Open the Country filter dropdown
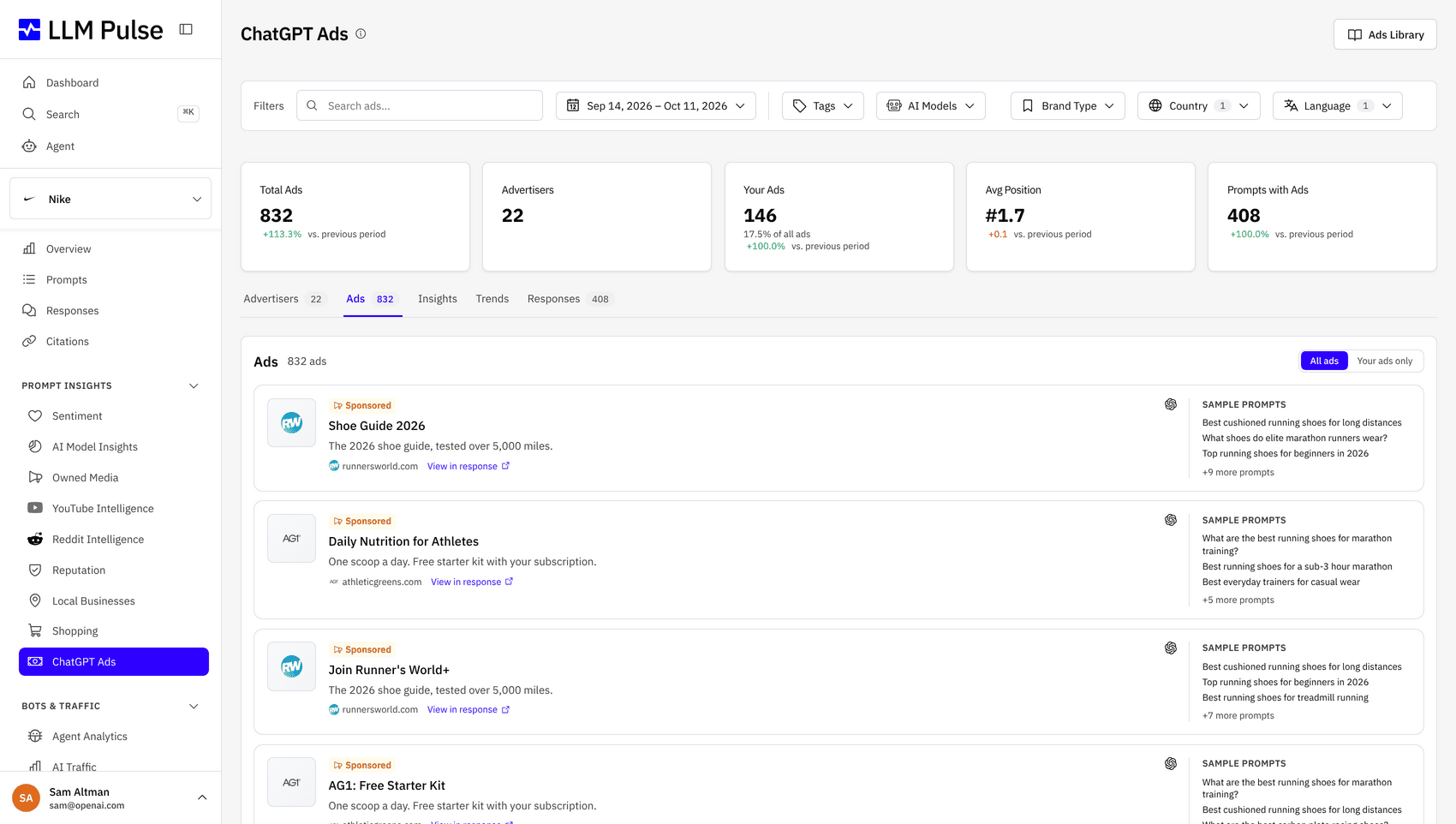1456x824 pixels. 1199,106
